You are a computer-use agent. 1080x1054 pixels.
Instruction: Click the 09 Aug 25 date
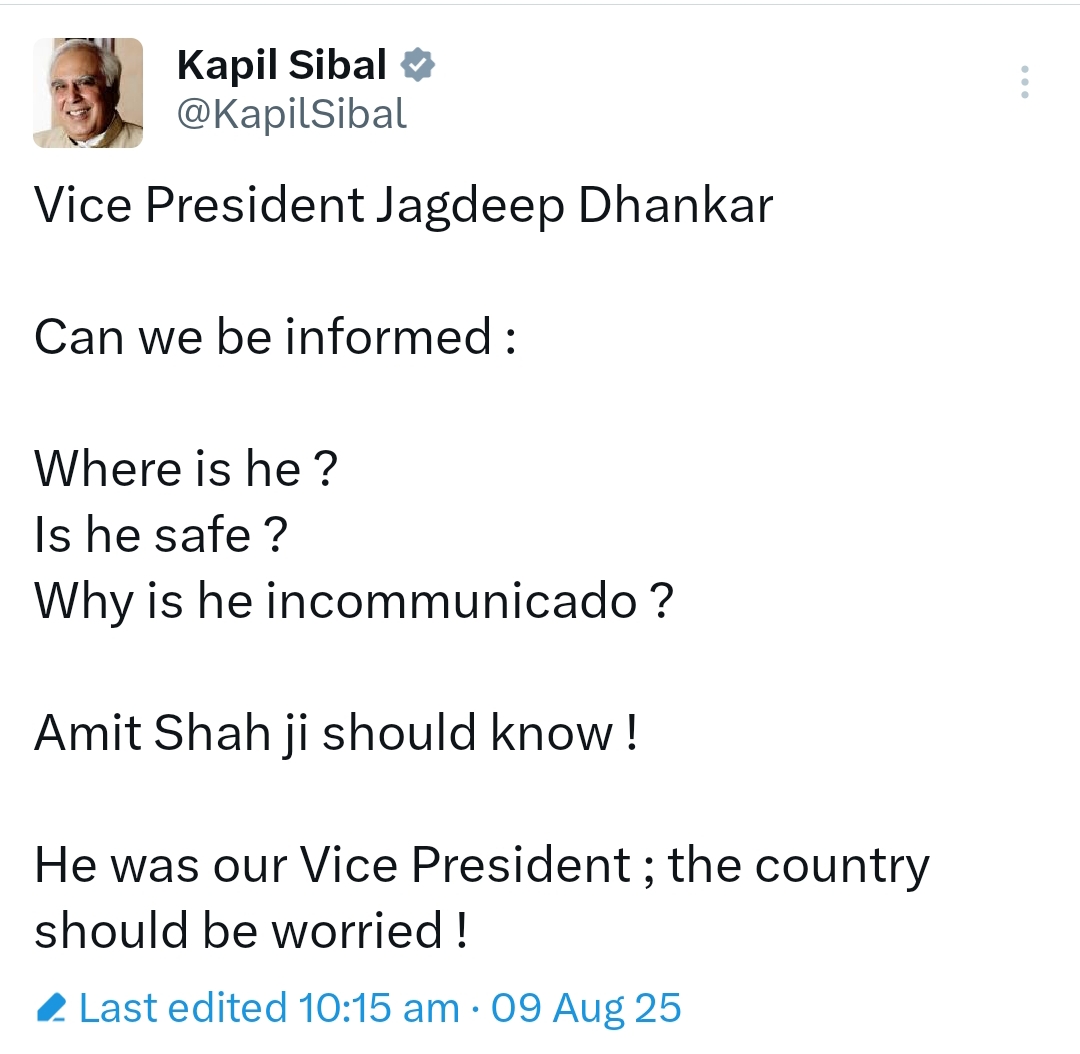pyautogui.click(x=586, y=1007)
